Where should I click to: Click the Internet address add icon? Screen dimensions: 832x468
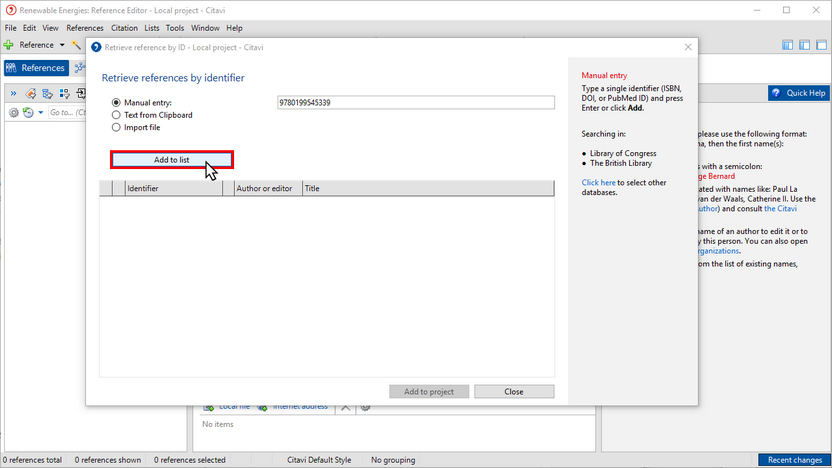[x=262, y=407]
